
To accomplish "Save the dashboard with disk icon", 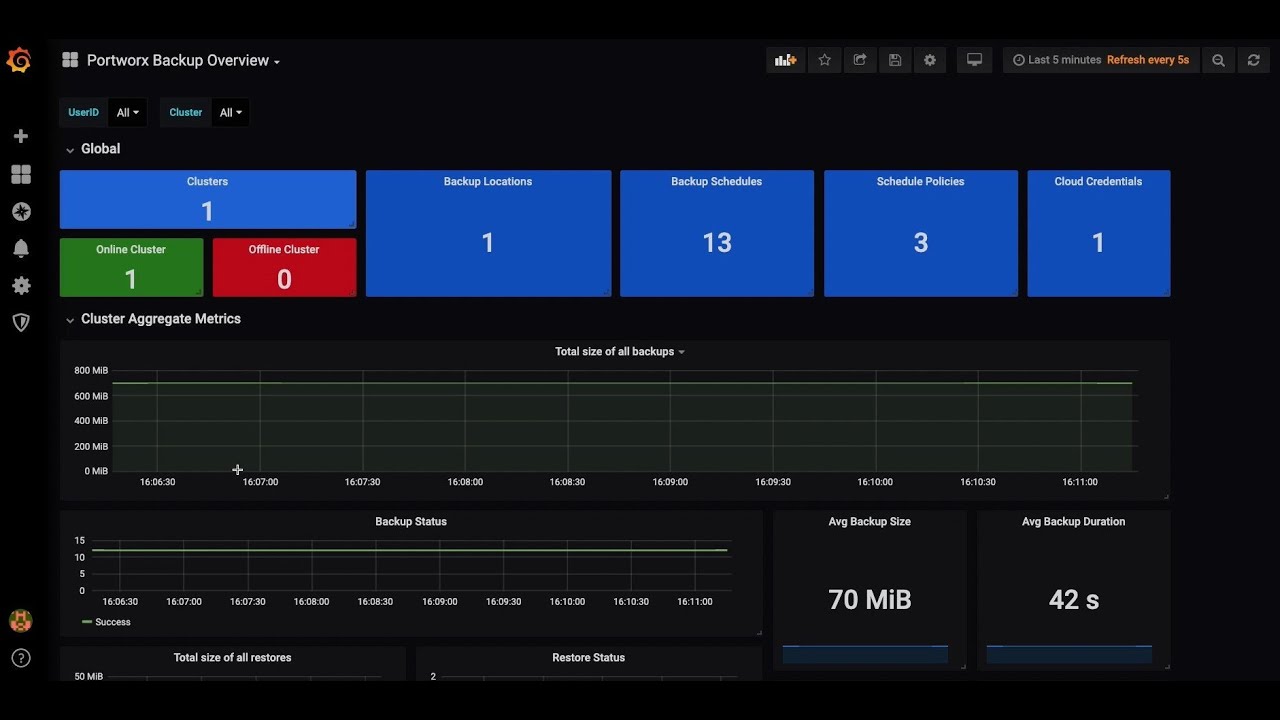I will point(895,60).
